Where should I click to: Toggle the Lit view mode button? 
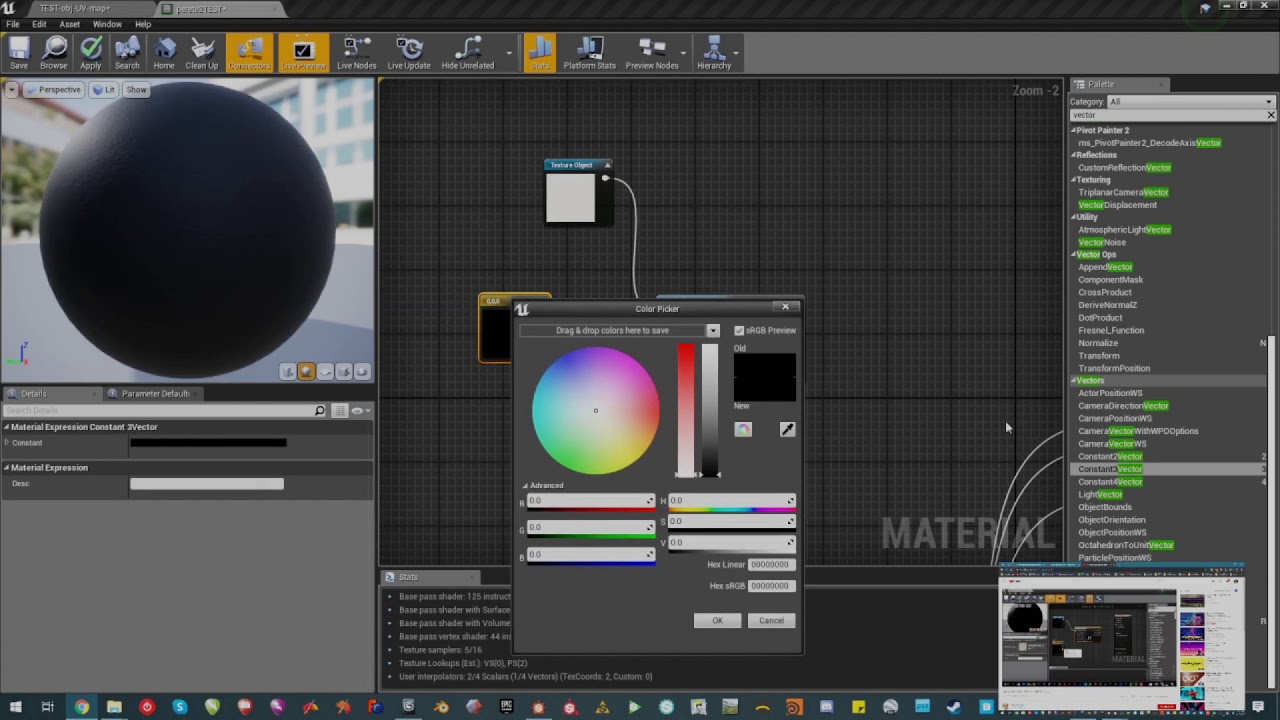[104, 90]
